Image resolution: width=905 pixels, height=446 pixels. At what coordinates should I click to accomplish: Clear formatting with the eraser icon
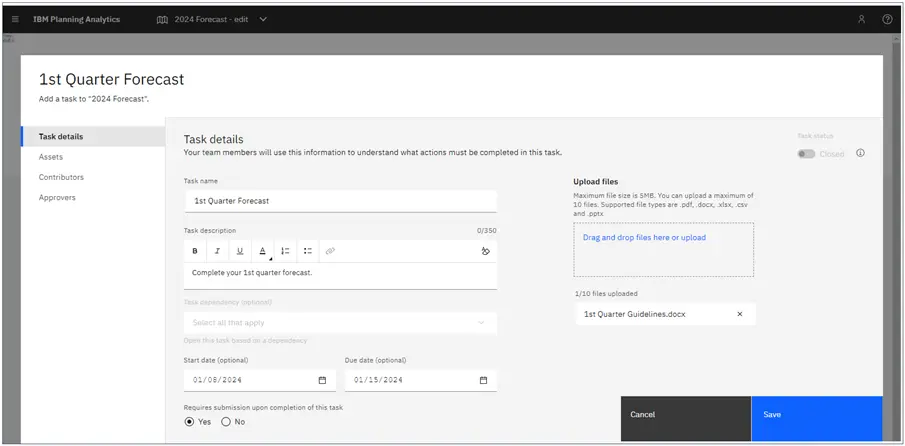(485, 251)
